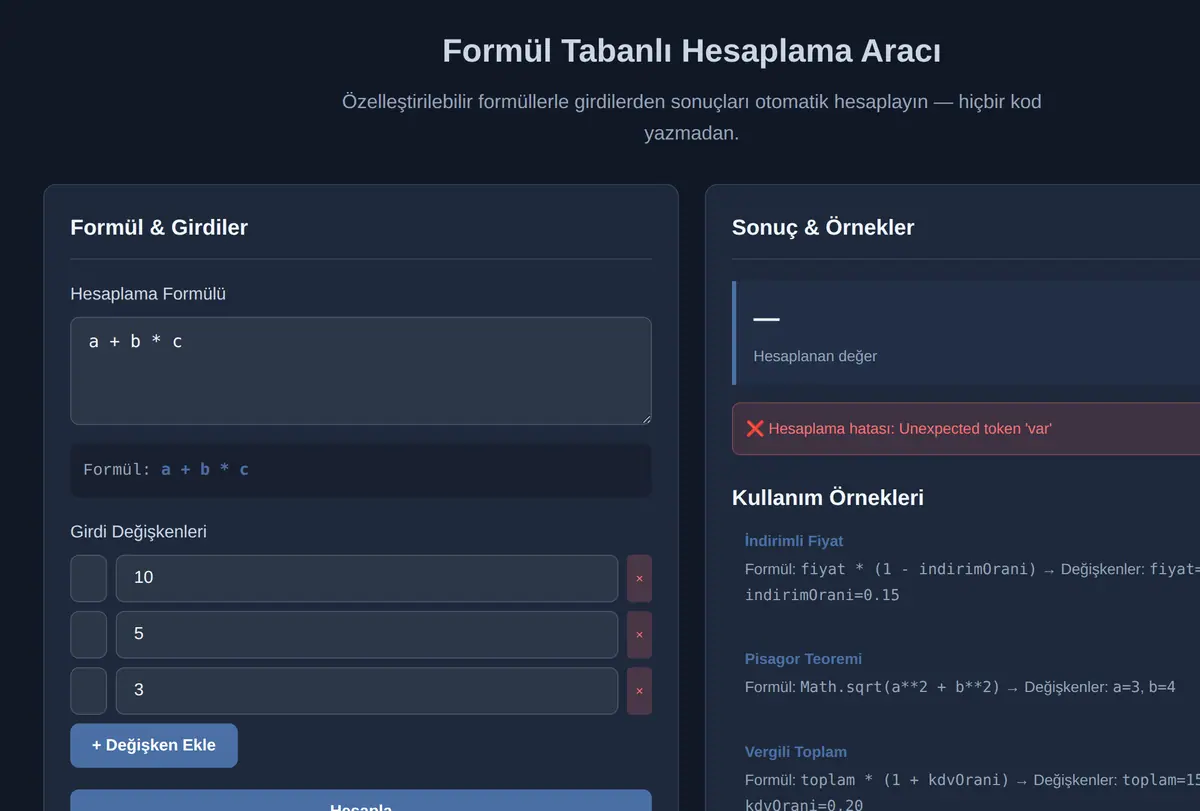
Task: Click the variable name box beside value 10
Action: click(x=88, y=578)
